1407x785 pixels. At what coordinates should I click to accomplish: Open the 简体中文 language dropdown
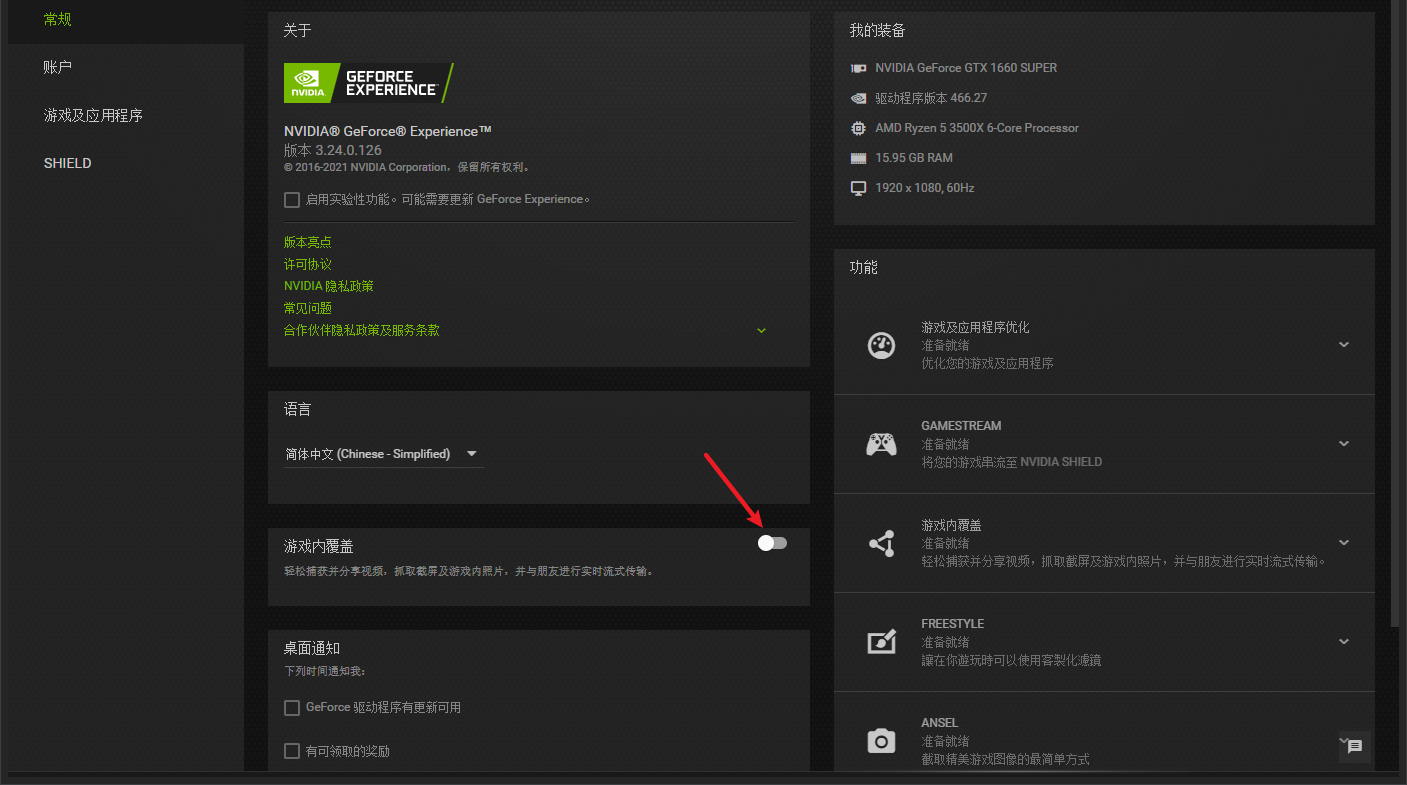pos(383,454)
